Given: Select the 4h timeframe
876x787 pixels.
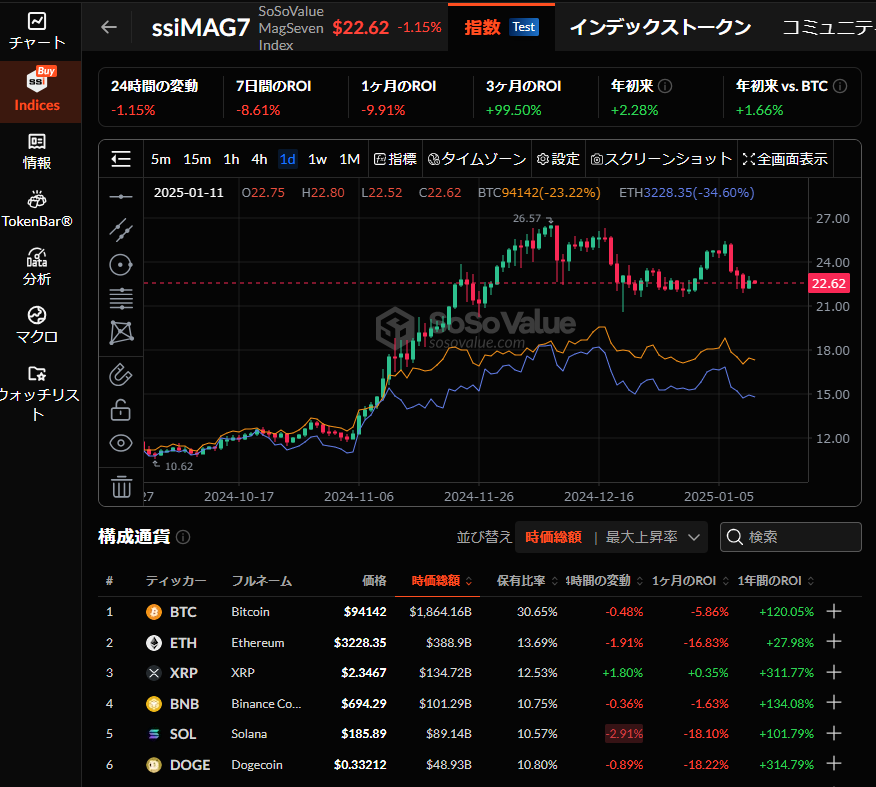Looking at the screenshot, I should point(259,159).
